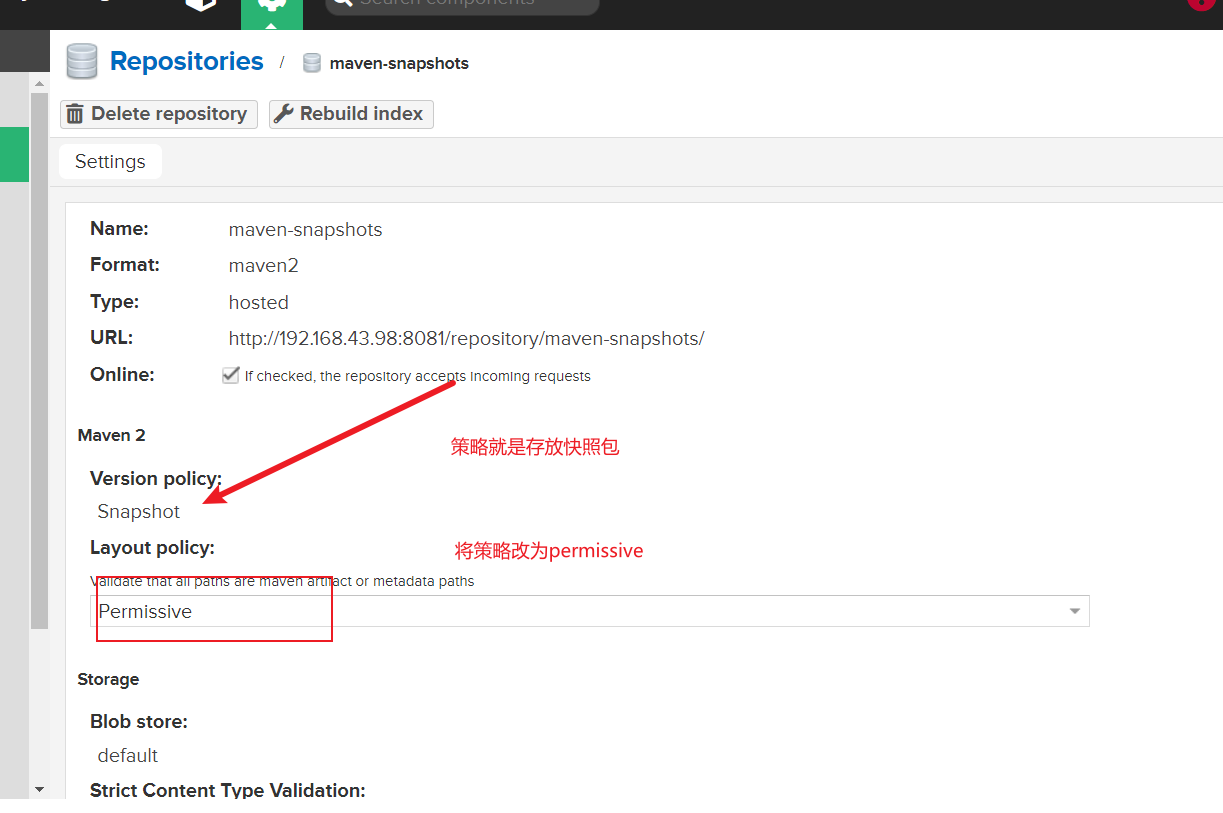The width and height of the screenshot is (1223, 813).
Task: Go to Repositories breadcrumb link
Action: (186, 62)
